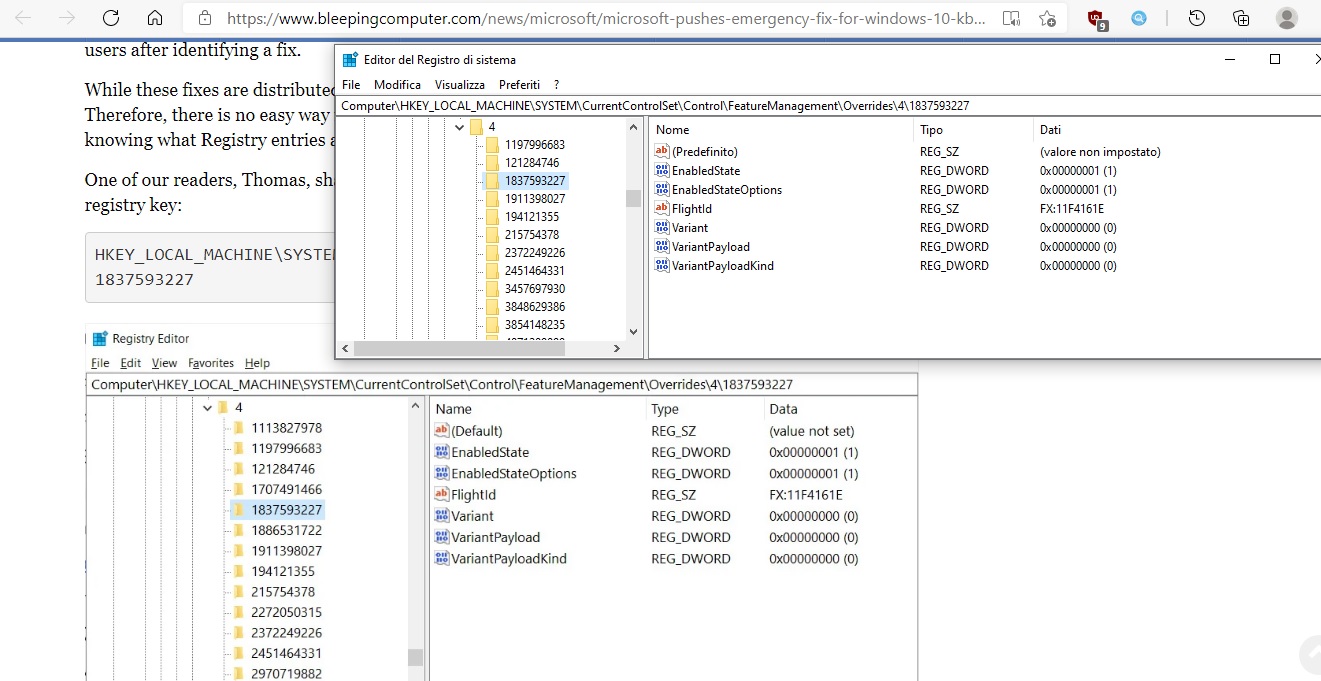Click the folder icon of key 4 in Editor del Registro
Screen dimensions: 1321x681
click(x=476, y=127)
